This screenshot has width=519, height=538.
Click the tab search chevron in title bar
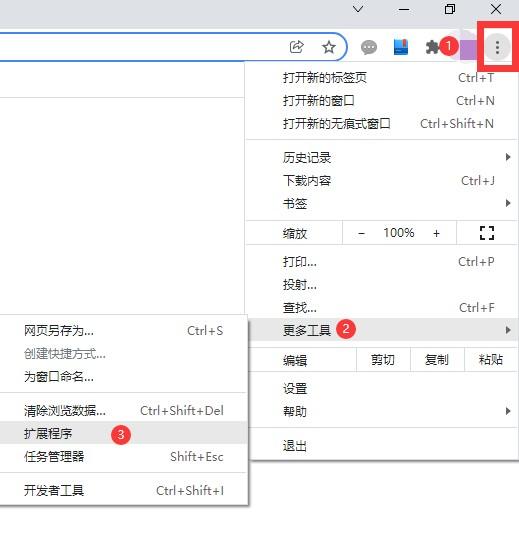coord(358,9)
